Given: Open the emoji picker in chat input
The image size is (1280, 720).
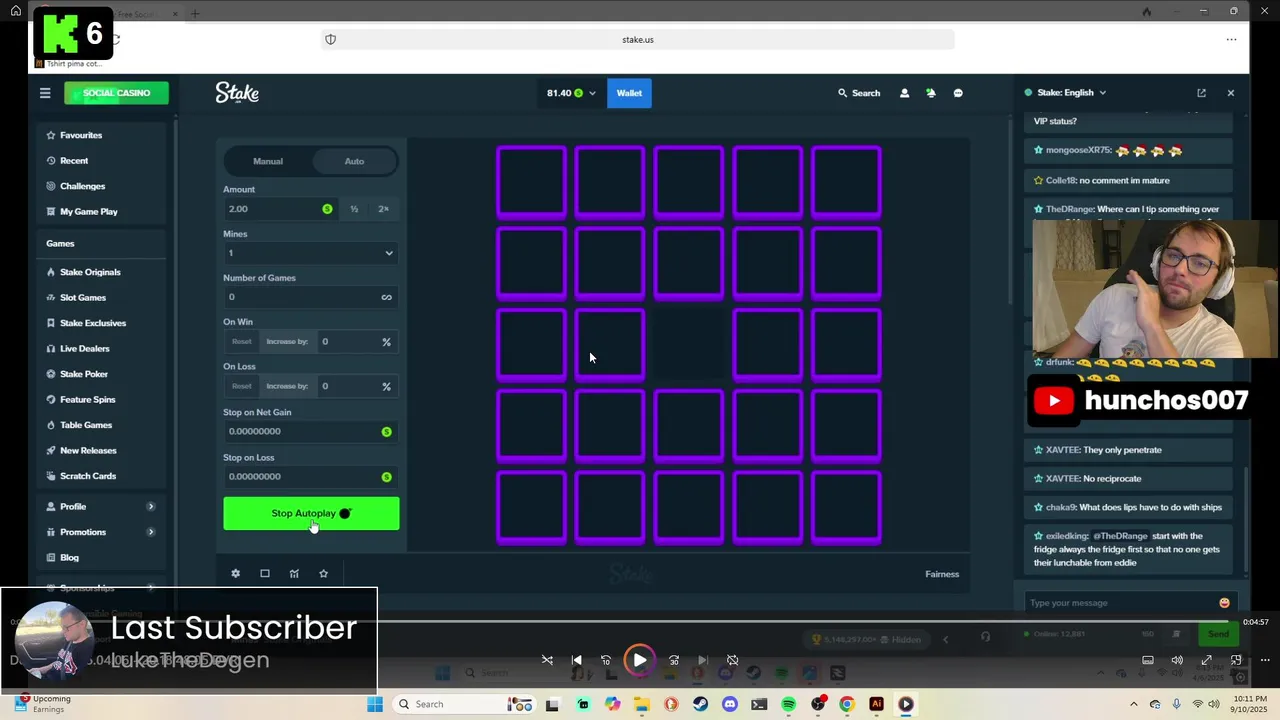Looking at the screenshot, I should (1224, 603).
